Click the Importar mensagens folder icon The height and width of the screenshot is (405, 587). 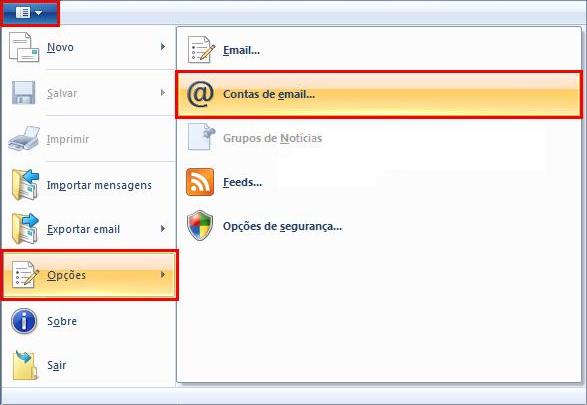(x=25, y=185)
